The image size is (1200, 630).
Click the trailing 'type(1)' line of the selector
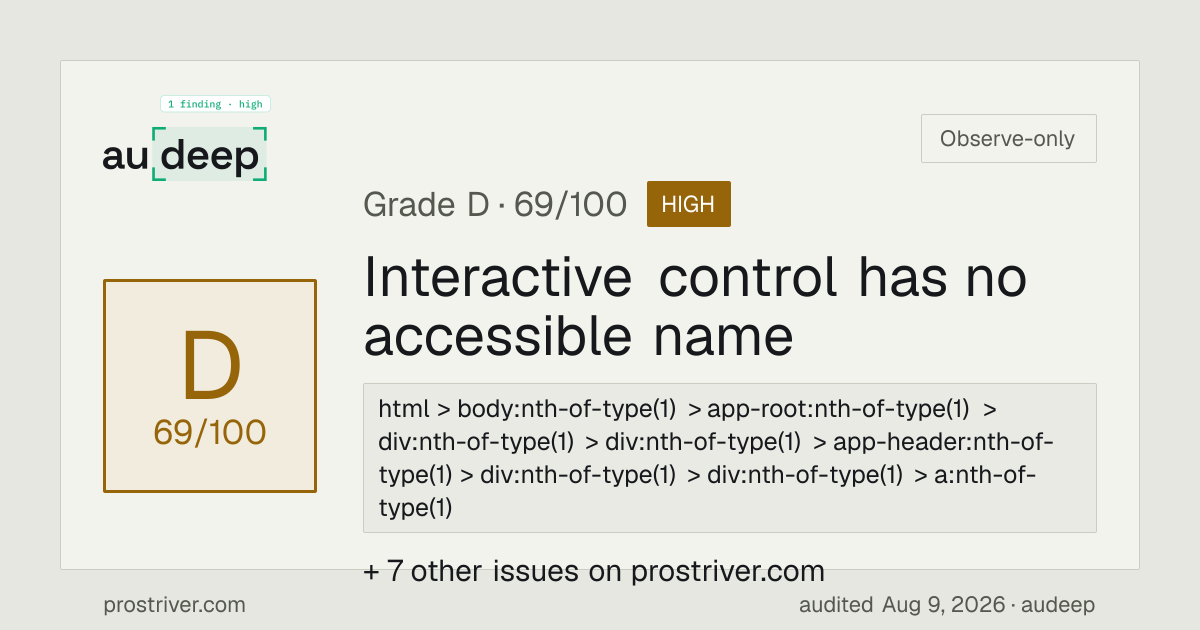click(416, 508)
